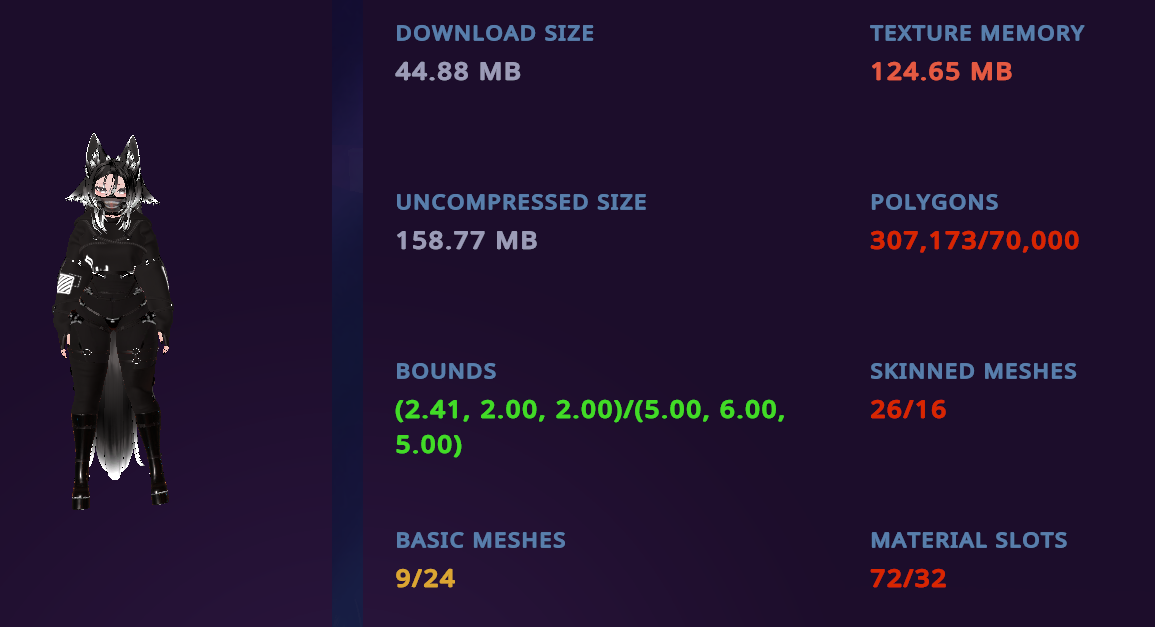The width and height of the screenshot is (1155, 627).
Task: Click the 307,173/70,000 polygon count
Action: click(x=975, y=240)
